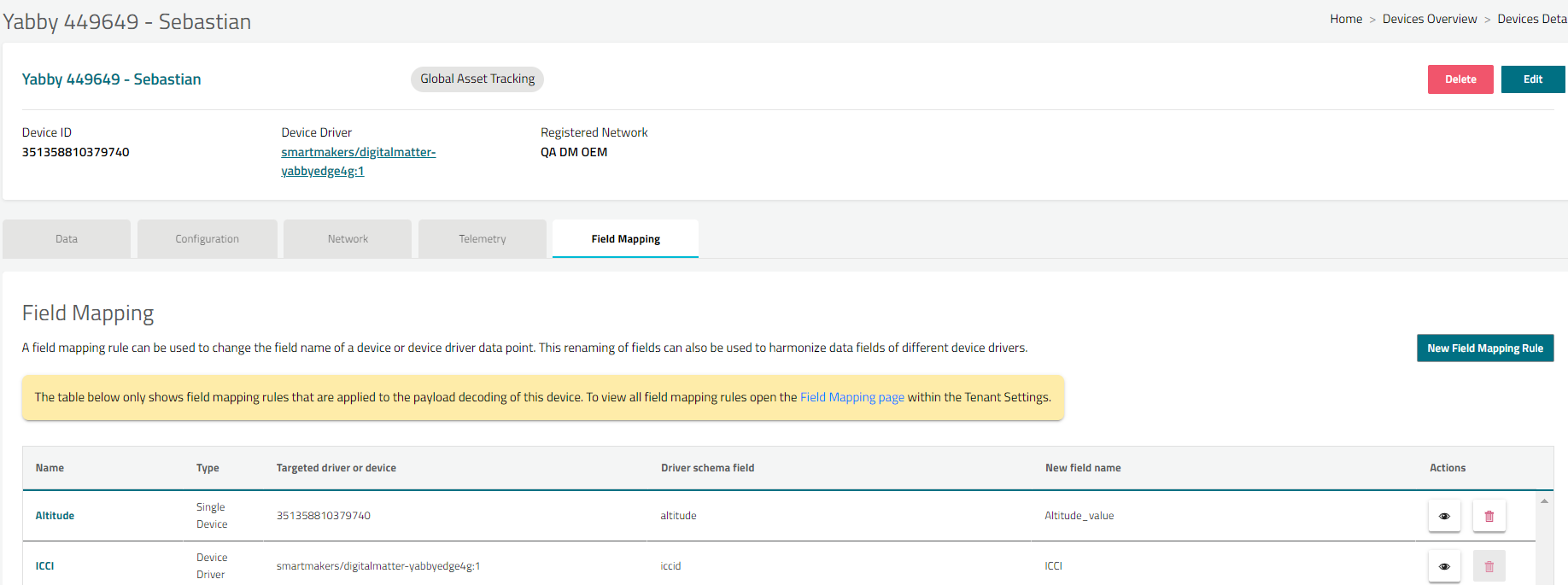
Task: View the Altitude field mapping rule
Action: pos(1444,516)
